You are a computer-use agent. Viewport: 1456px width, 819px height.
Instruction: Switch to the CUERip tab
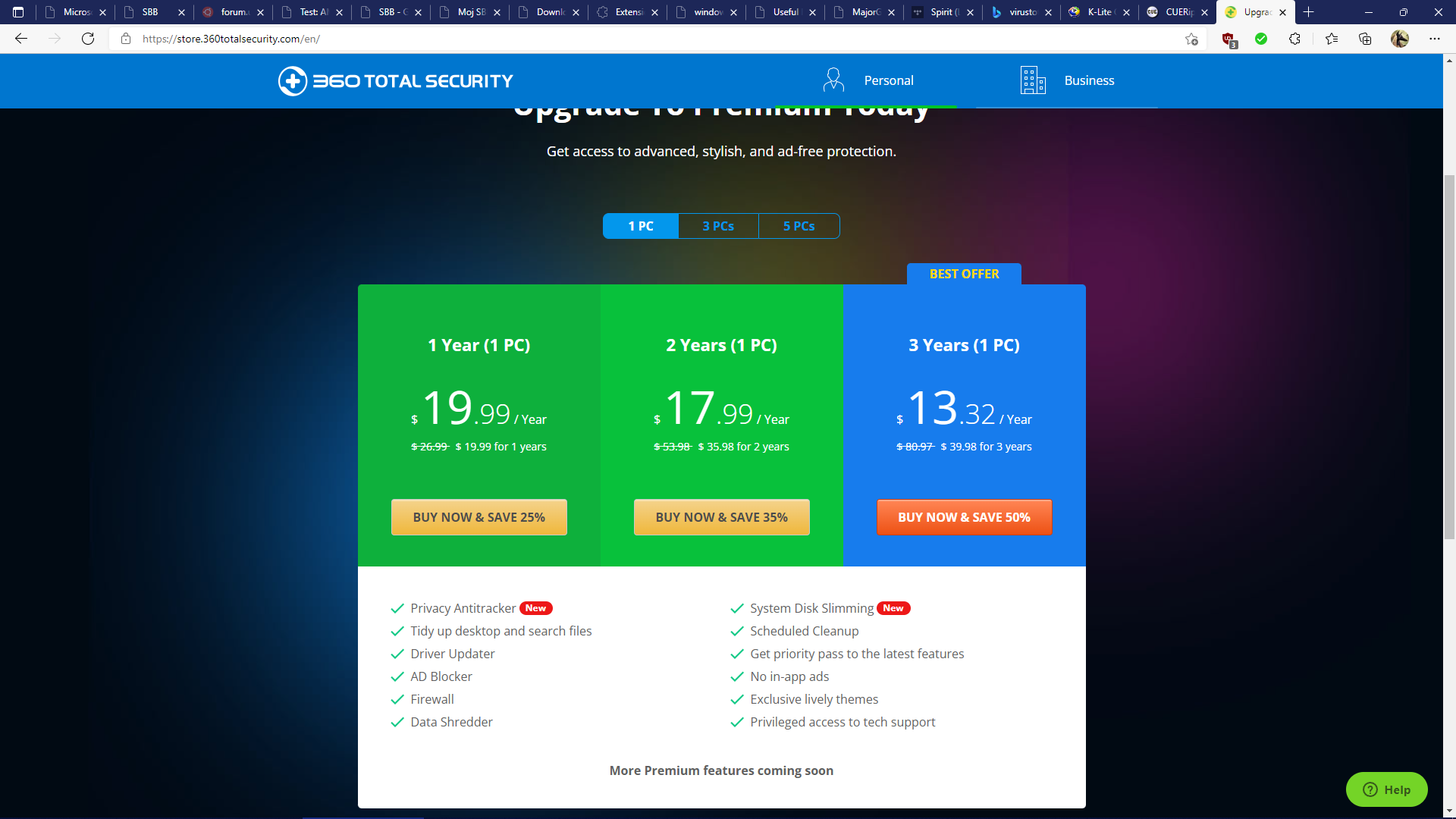coord(1178,12)
